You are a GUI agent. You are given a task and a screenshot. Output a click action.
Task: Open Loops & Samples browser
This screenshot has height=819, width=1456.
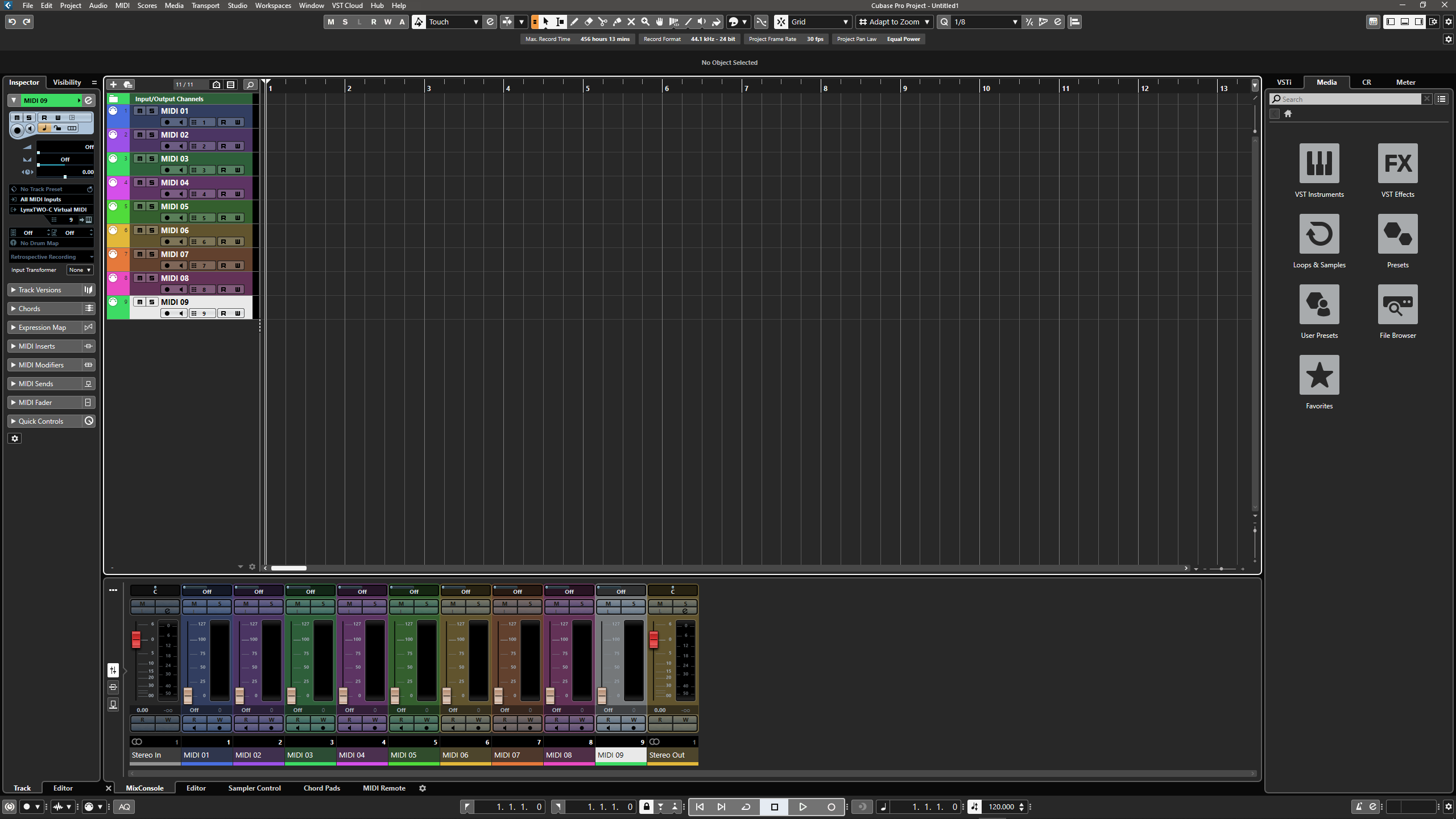point(1319,234)
